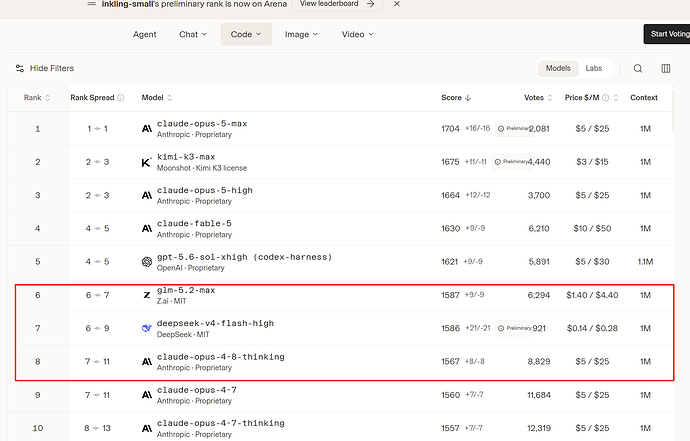Open the column layout settings icon

pyautogui.click(x=666, y=68)
